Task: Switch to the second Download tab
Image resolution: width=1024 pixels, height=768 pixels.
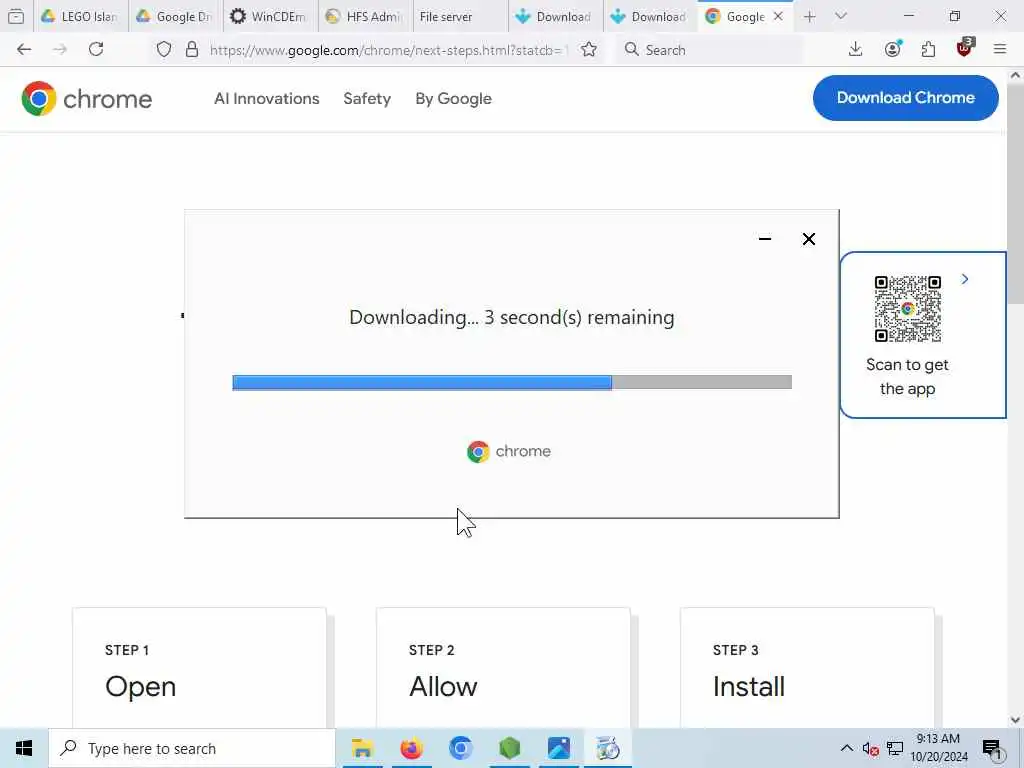Action: pos(649,17)
